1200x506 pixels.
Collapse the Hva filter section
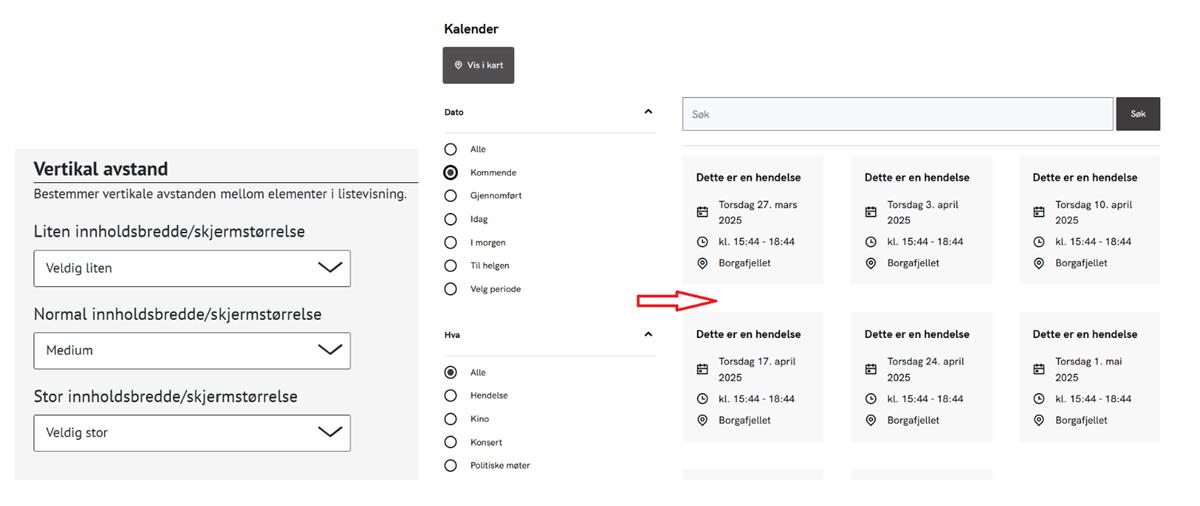[x=648, y=335]
